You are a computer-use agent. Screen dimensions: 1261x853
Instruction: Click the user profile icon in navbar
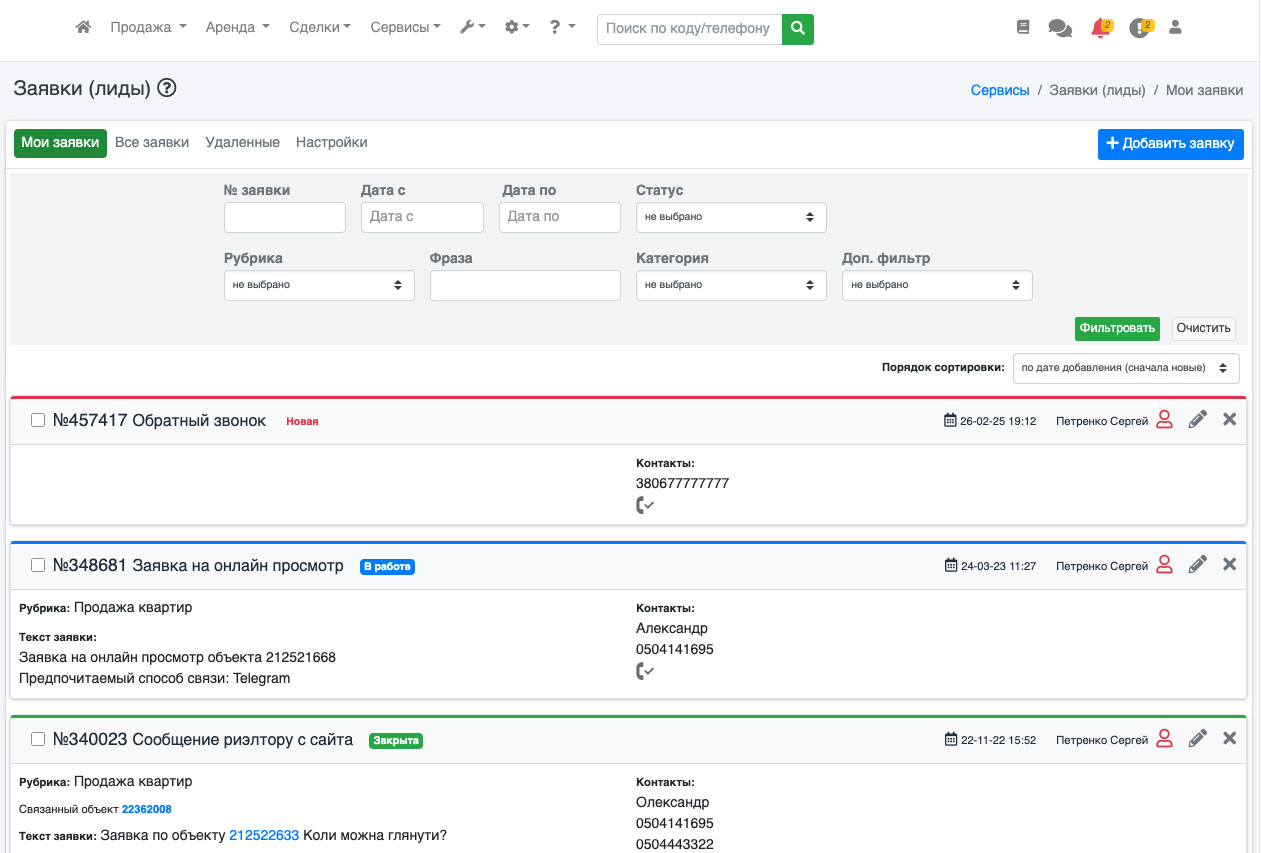(1175, 28)
